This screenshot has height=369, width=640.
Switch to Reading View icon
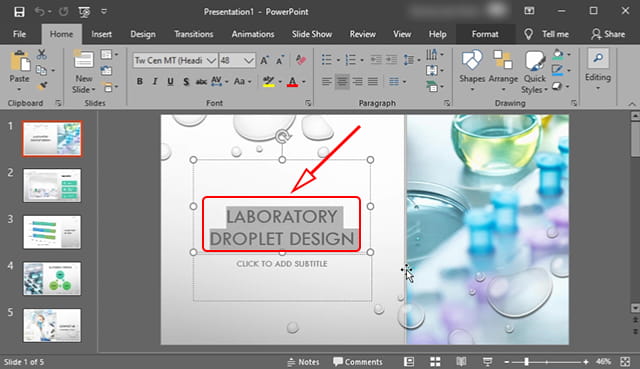[x=461, y=362]
